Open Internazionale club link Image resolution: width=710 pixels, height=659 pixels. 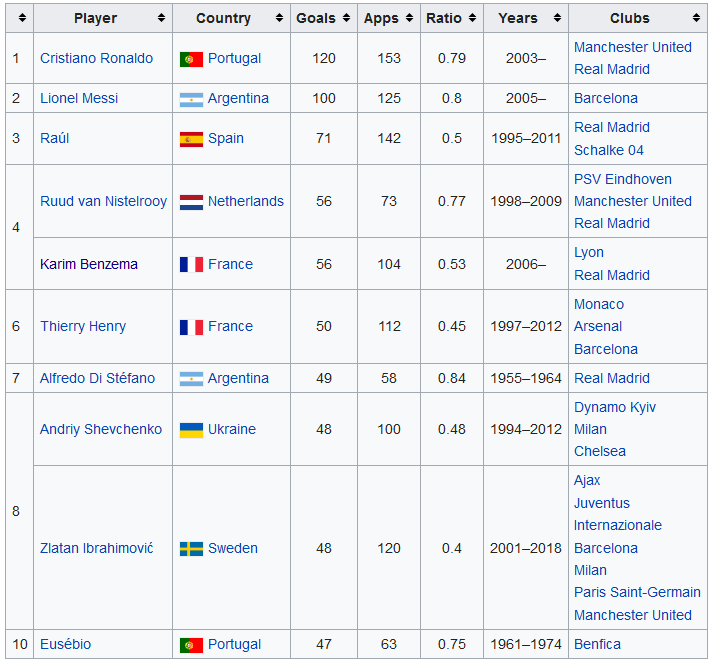(x=618, y=525)
